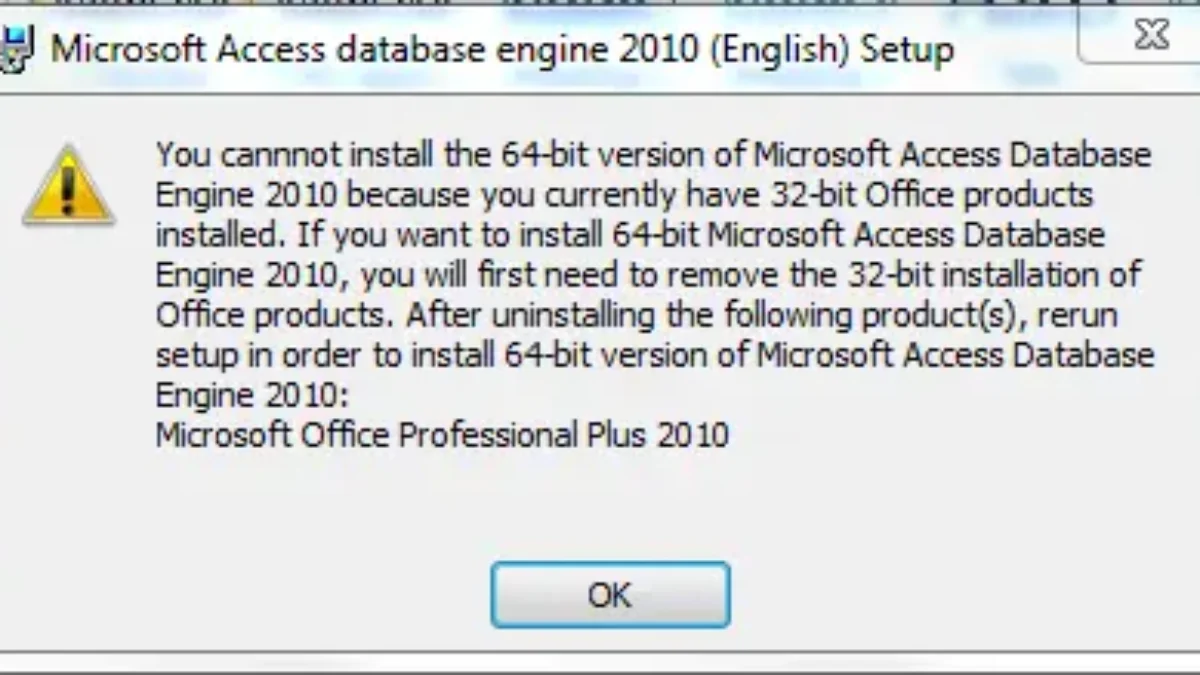Click the yellow warning triangle icon
This screenshot has height=675, width=1200.
coord(68,187)
